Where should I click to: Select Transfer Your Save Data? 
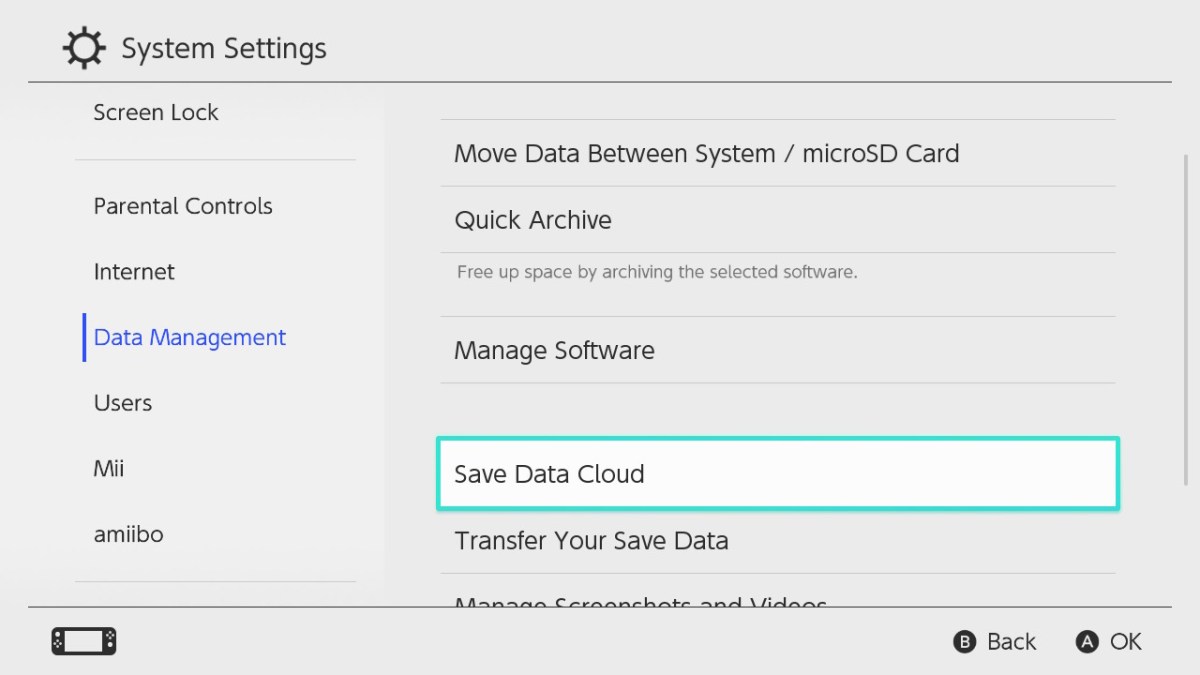(591, 540)
